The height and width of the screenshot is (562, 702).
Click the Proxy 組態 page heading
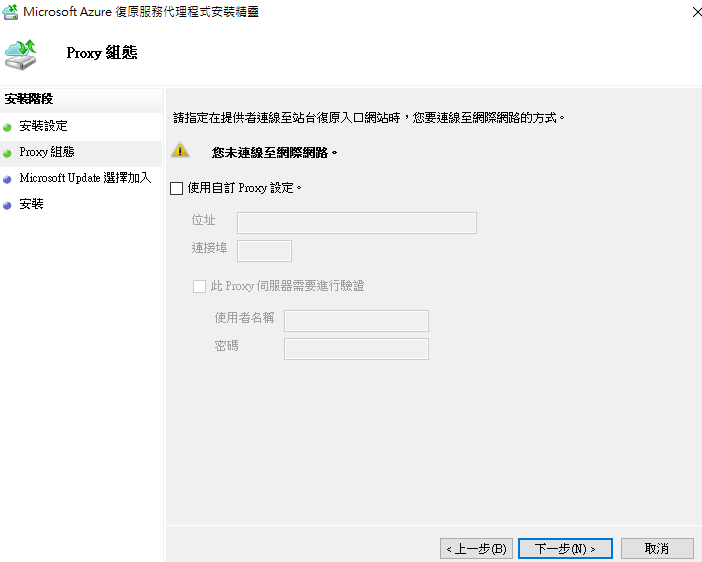point(102,53)
